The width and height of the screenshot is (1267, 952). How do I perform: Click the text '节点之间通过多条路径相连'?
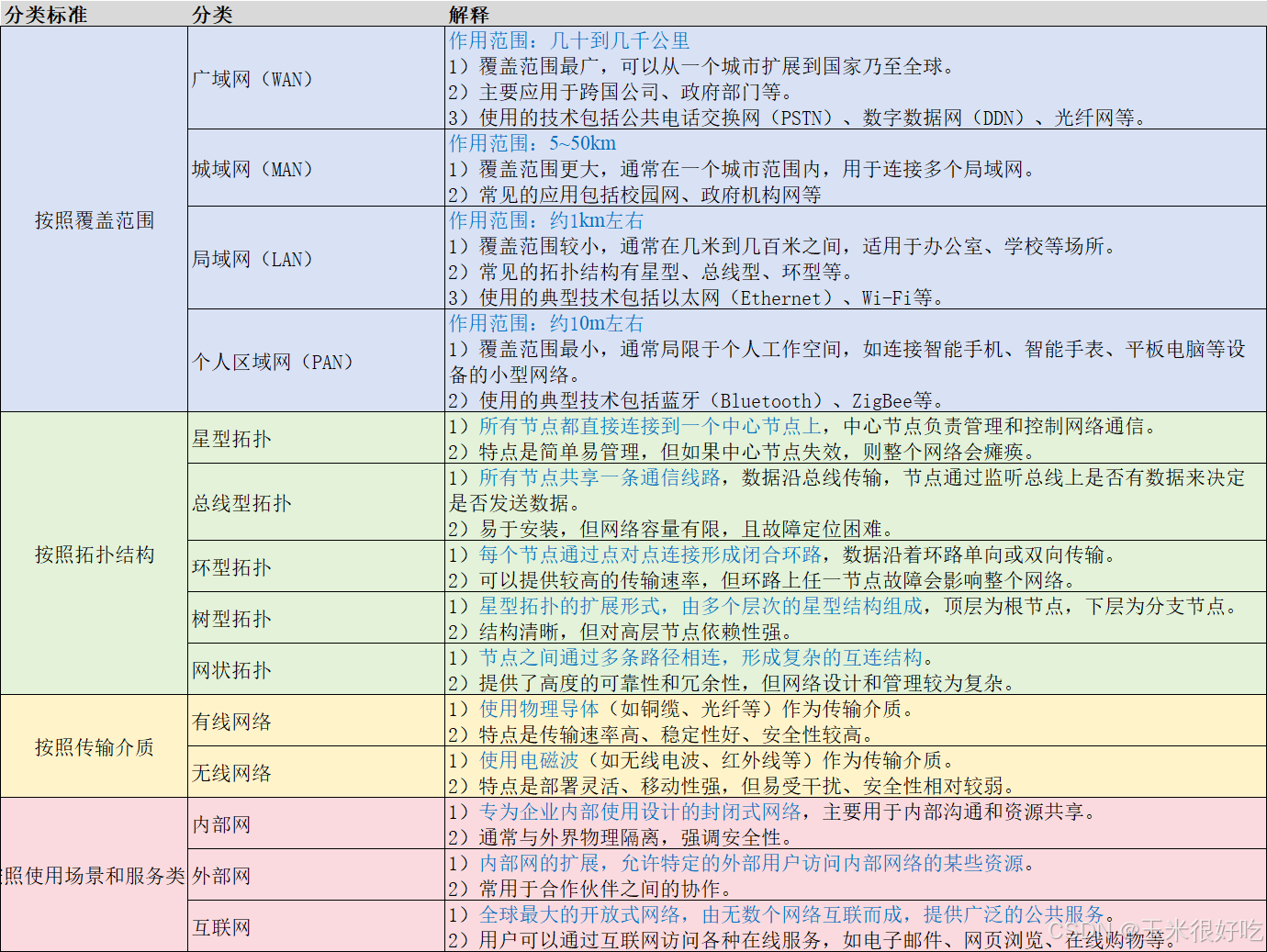coord(600,657)
